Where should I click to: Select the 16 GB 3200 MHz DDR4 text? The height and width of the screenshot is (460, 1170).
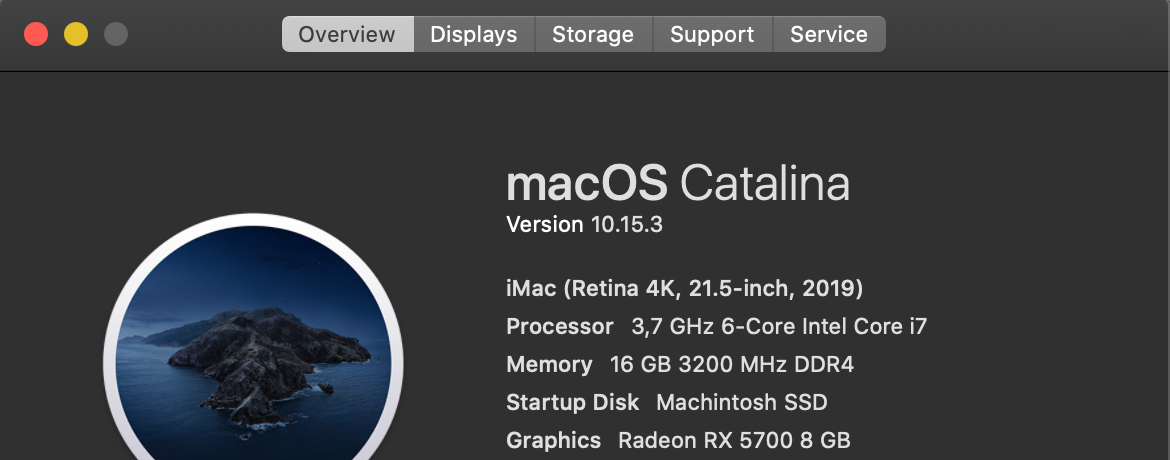[732, 364]
